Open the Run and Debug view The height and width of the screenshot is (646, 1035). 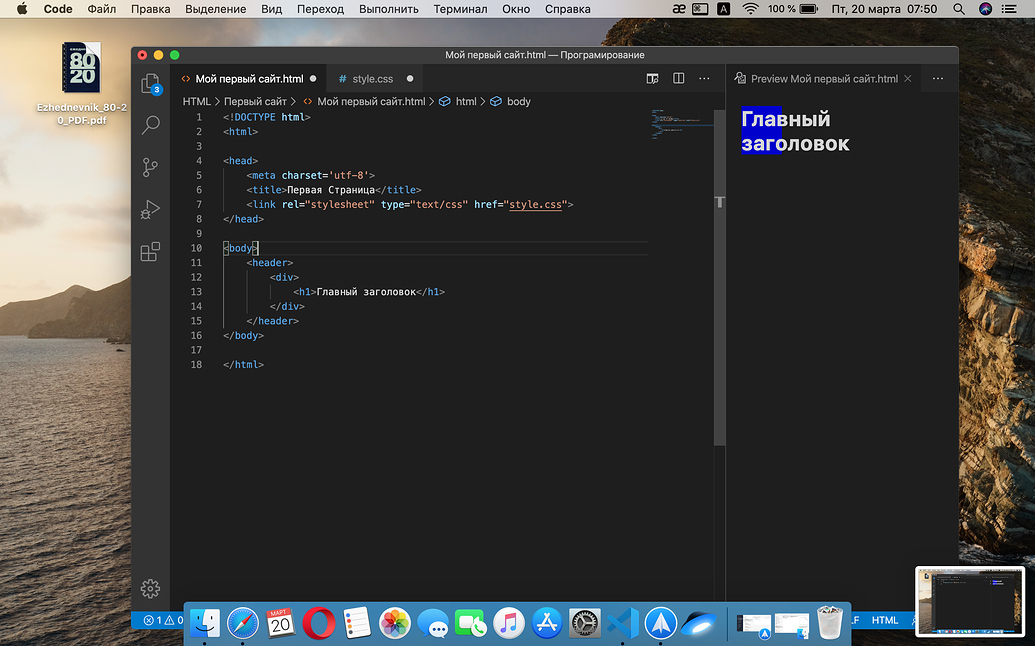pos(150,209)
